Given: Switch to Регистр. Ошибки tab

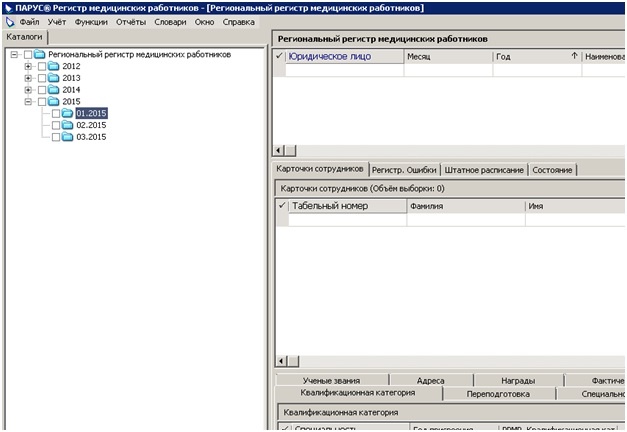Looking at the screenshot, I should [x=404, y=170].
